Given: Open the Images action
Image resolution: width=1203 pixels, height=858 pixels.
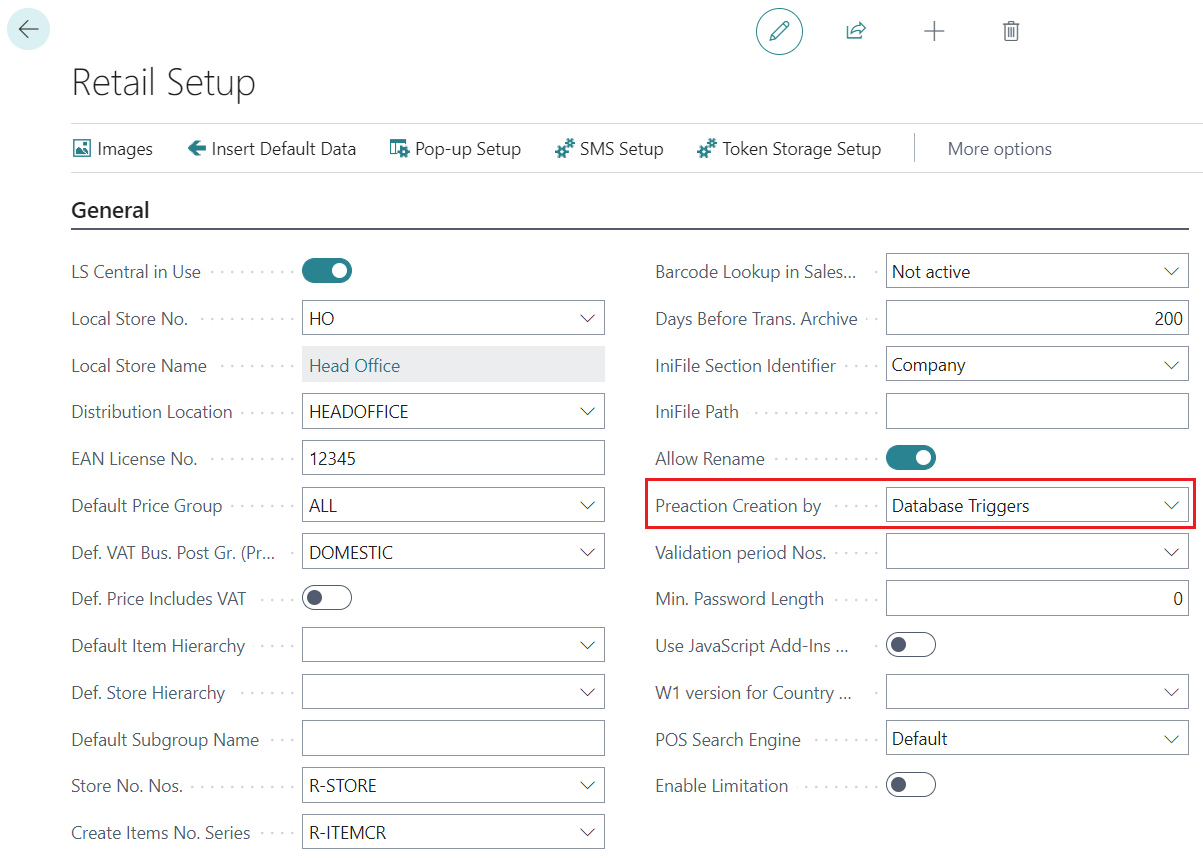Looking at the screenshot, I should [x=113, y=149].
